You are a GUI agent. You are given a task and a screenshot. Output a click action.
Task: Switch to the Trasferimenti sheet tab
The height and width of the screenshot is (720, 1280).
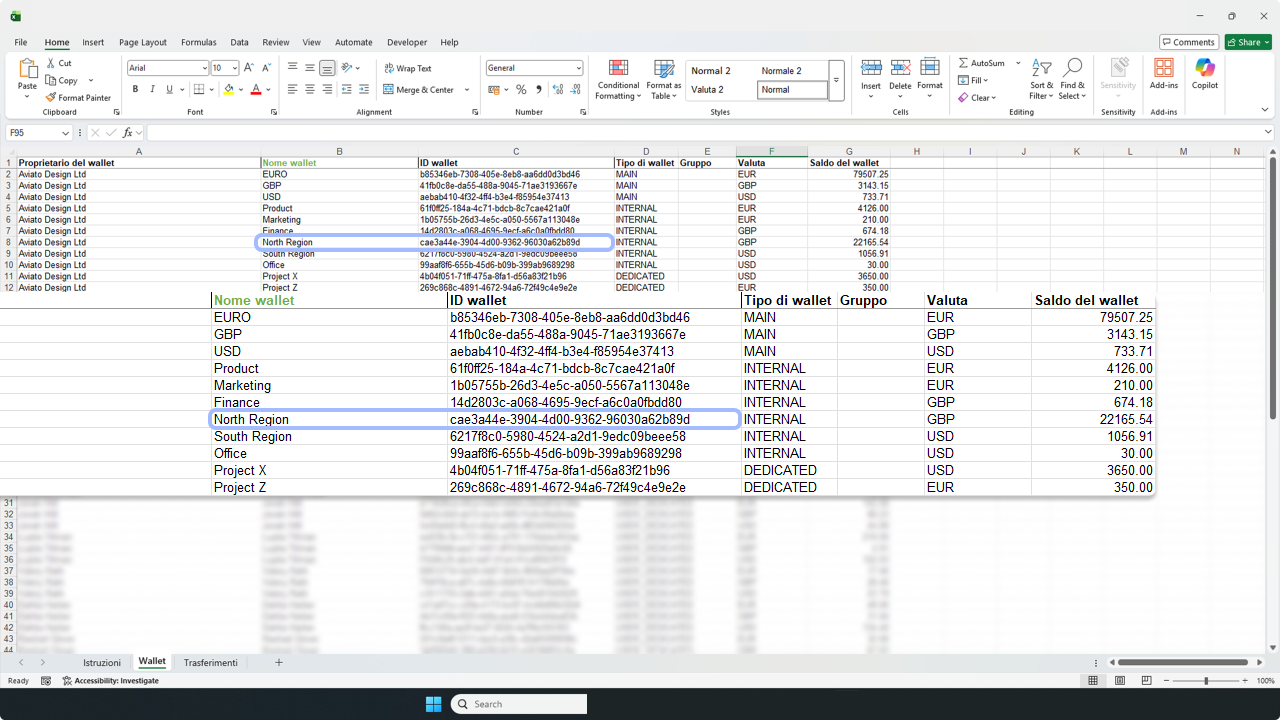tap(211, 663)
